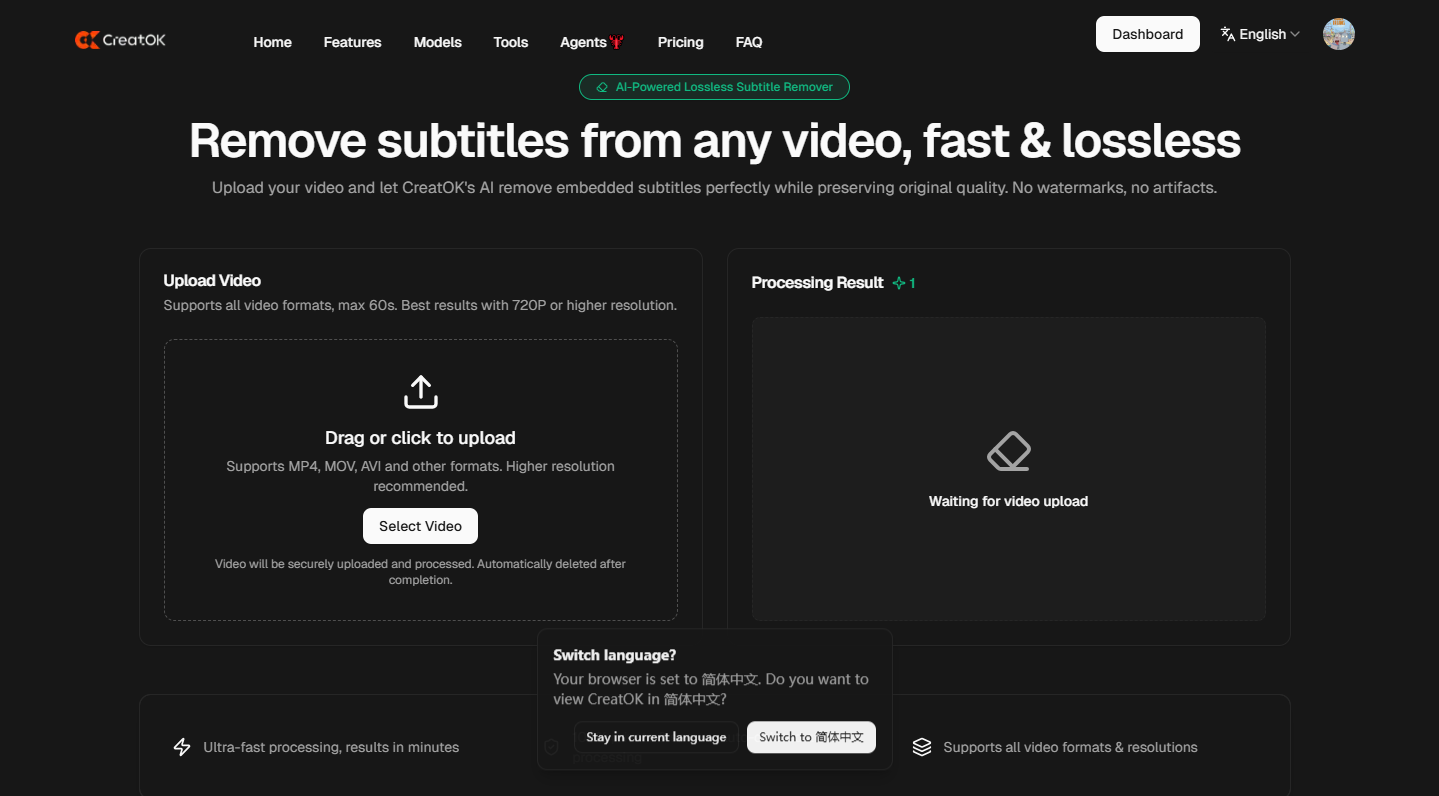This screenshot has height=796, width=1439.
Task: Click the AI-Powered Lossless Subtitle Remover badge
Action: point(714,87)
